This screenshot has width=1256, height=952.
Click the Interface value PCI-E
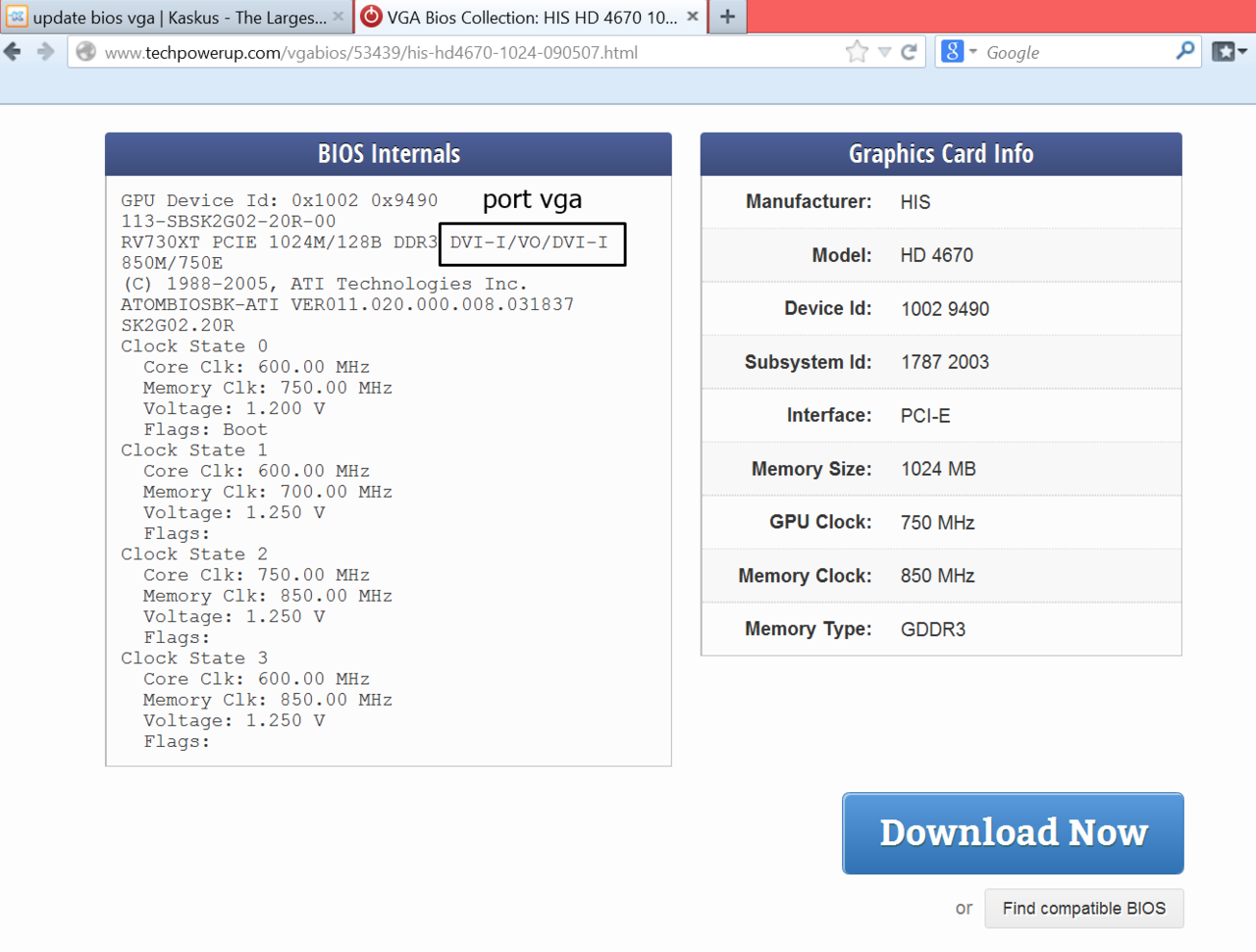click(x=925, y=416)
